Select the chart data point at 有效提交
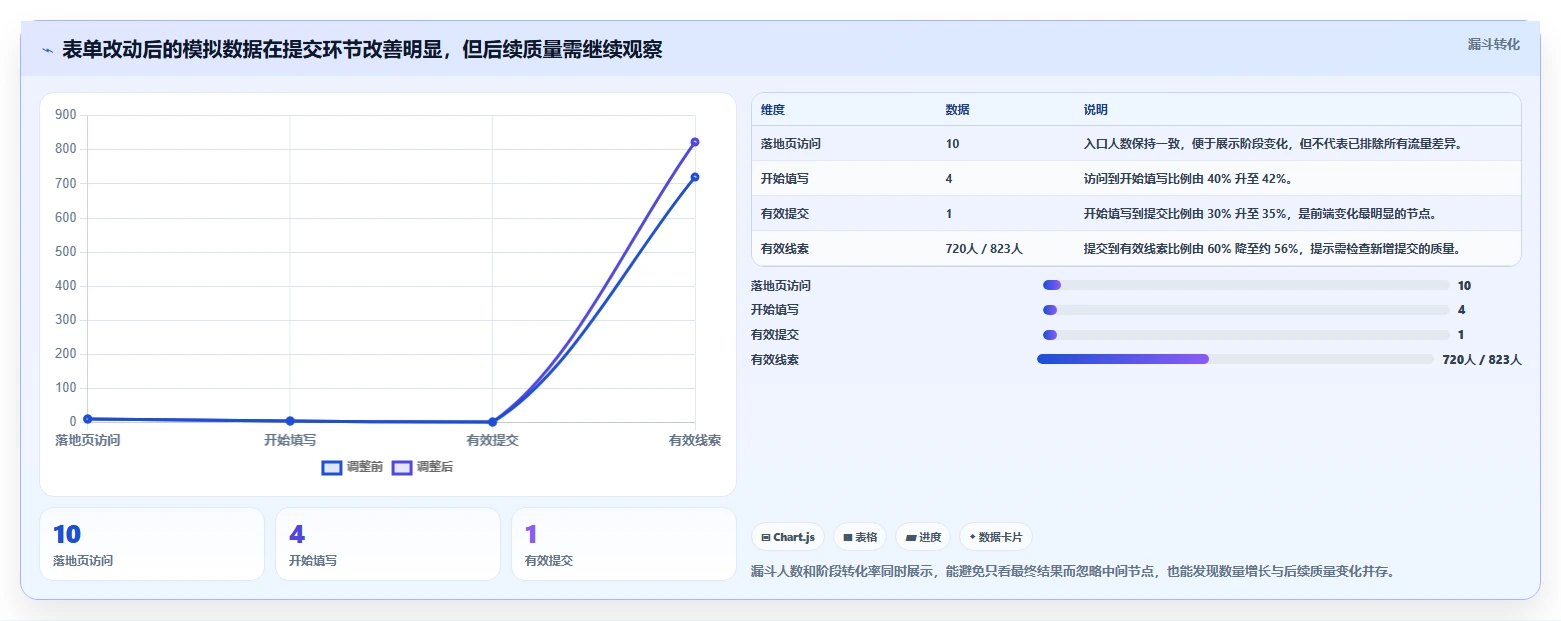This screenshot has width=1561, height=621. tap(492, 422)
